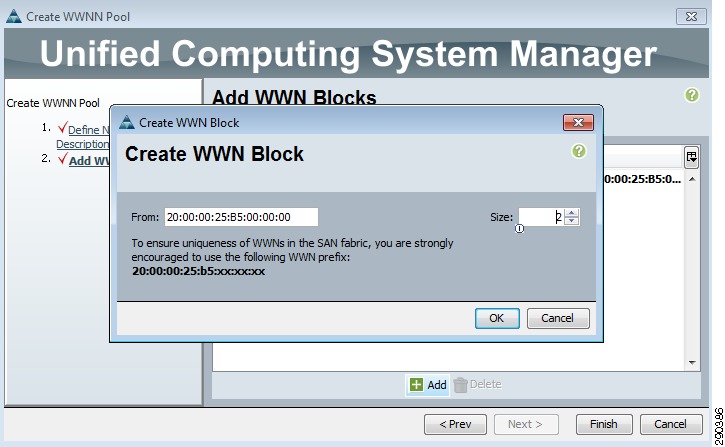
Task: Click scroll down arrow in WWN blocks list
Action: click(692, 362)
